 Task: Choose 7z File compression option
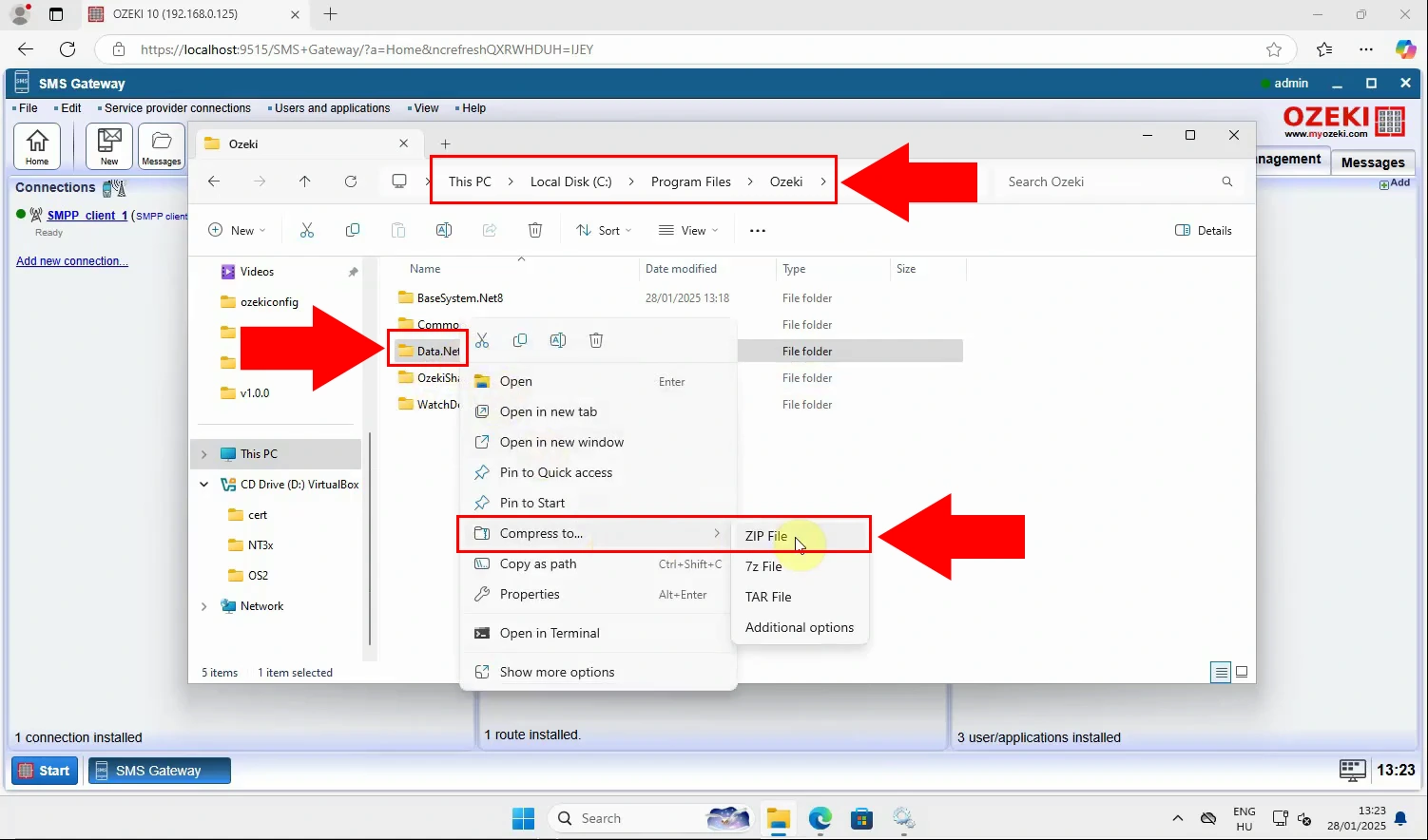point(801,566)
